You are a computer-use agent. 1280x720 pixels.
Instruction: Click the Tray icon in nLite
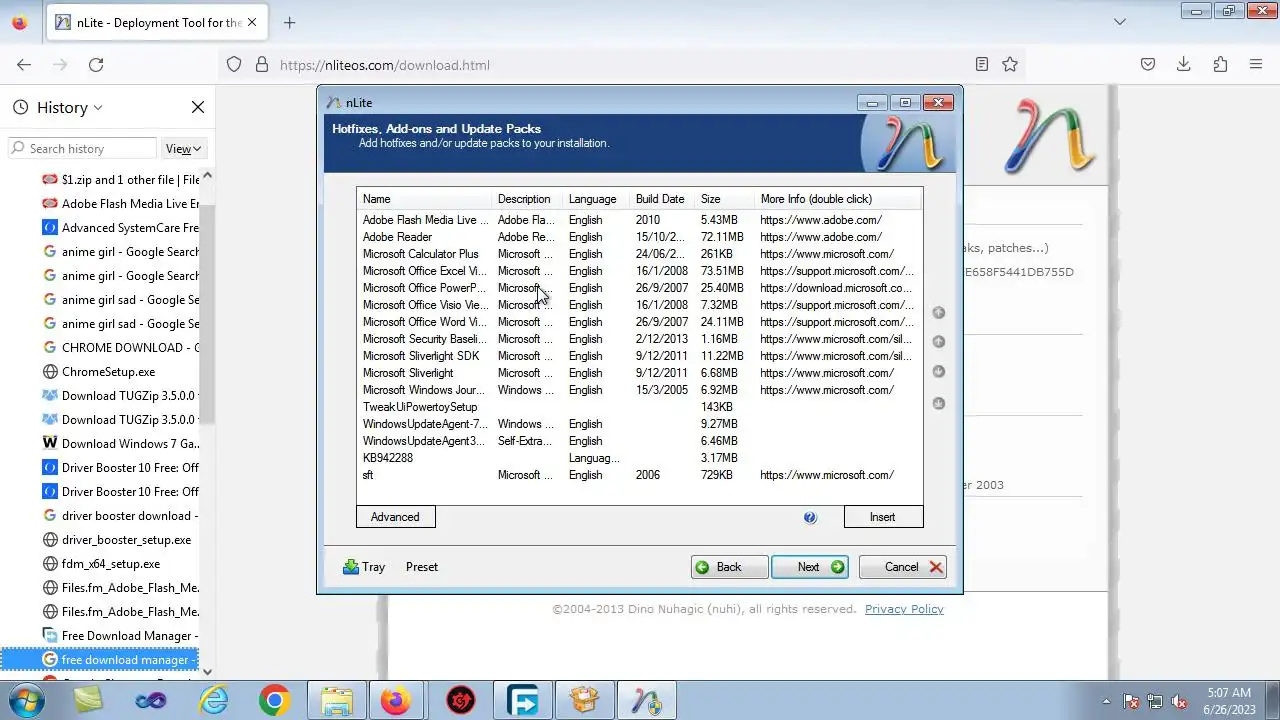[364, 567]
